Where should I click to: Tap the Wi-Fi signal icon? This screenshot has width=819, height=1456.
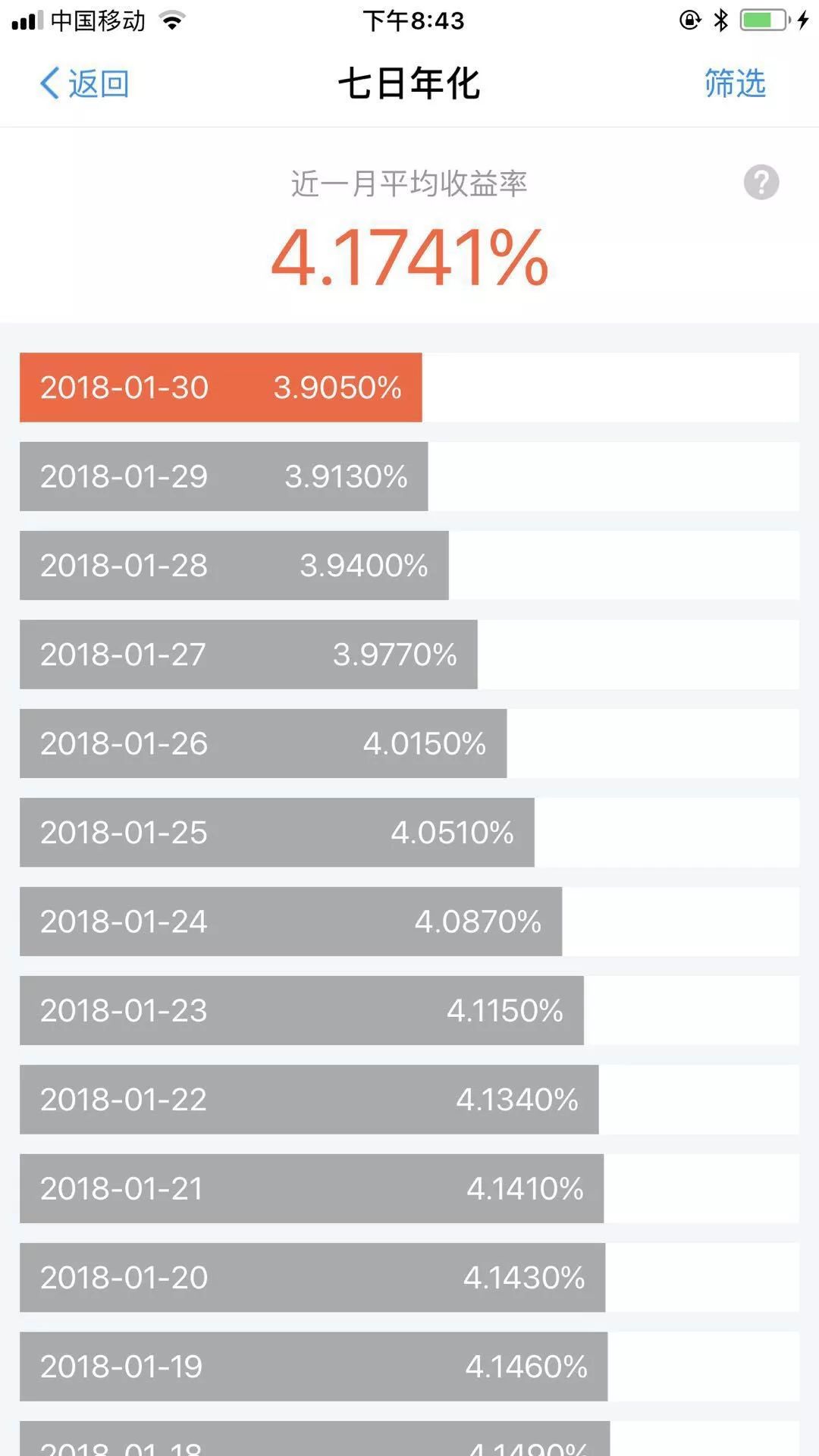tap(173, 20)
